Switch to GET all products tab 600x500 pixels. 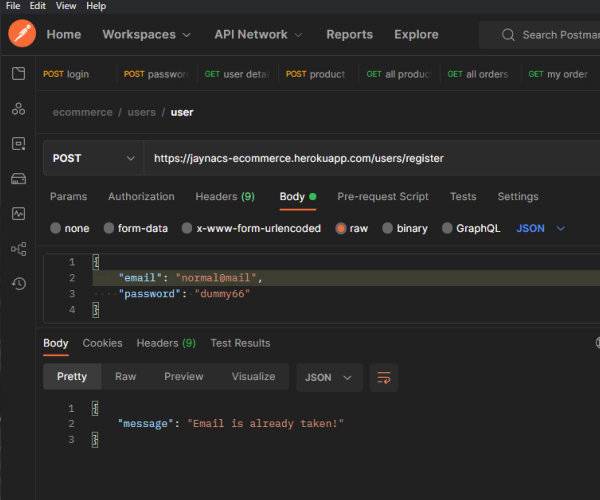[399, 74]
